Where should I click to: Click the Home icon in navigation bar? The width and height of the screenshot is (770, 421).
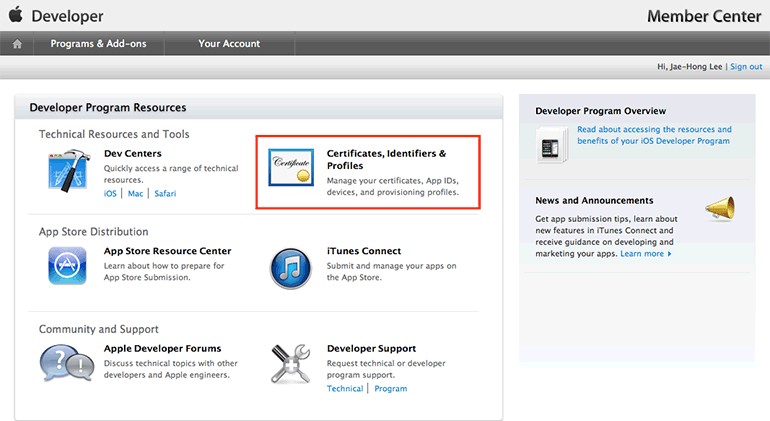(17, 44)
